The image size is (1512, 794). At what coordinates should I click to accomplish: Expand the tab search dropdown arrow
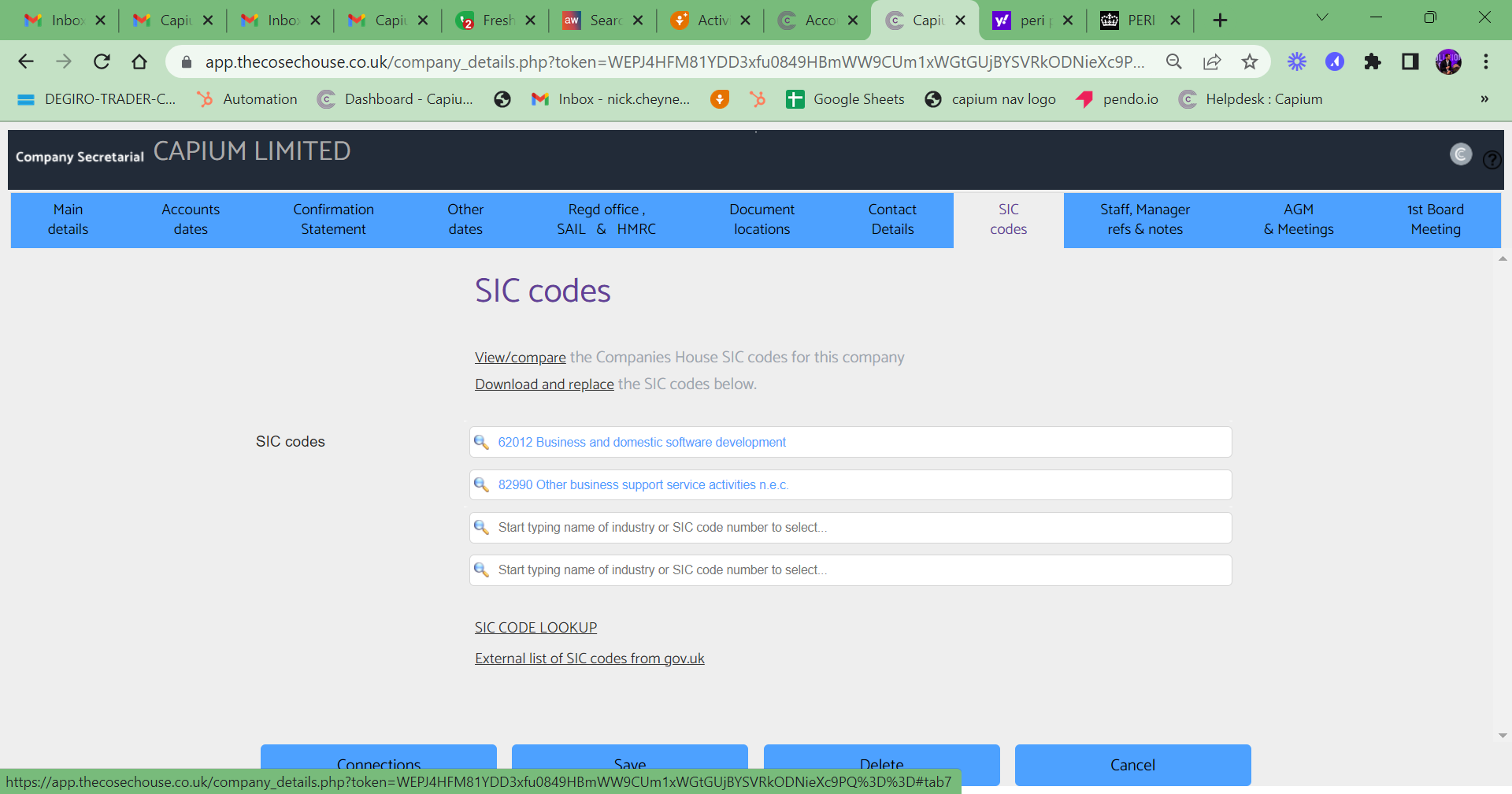coord(1322,17)
